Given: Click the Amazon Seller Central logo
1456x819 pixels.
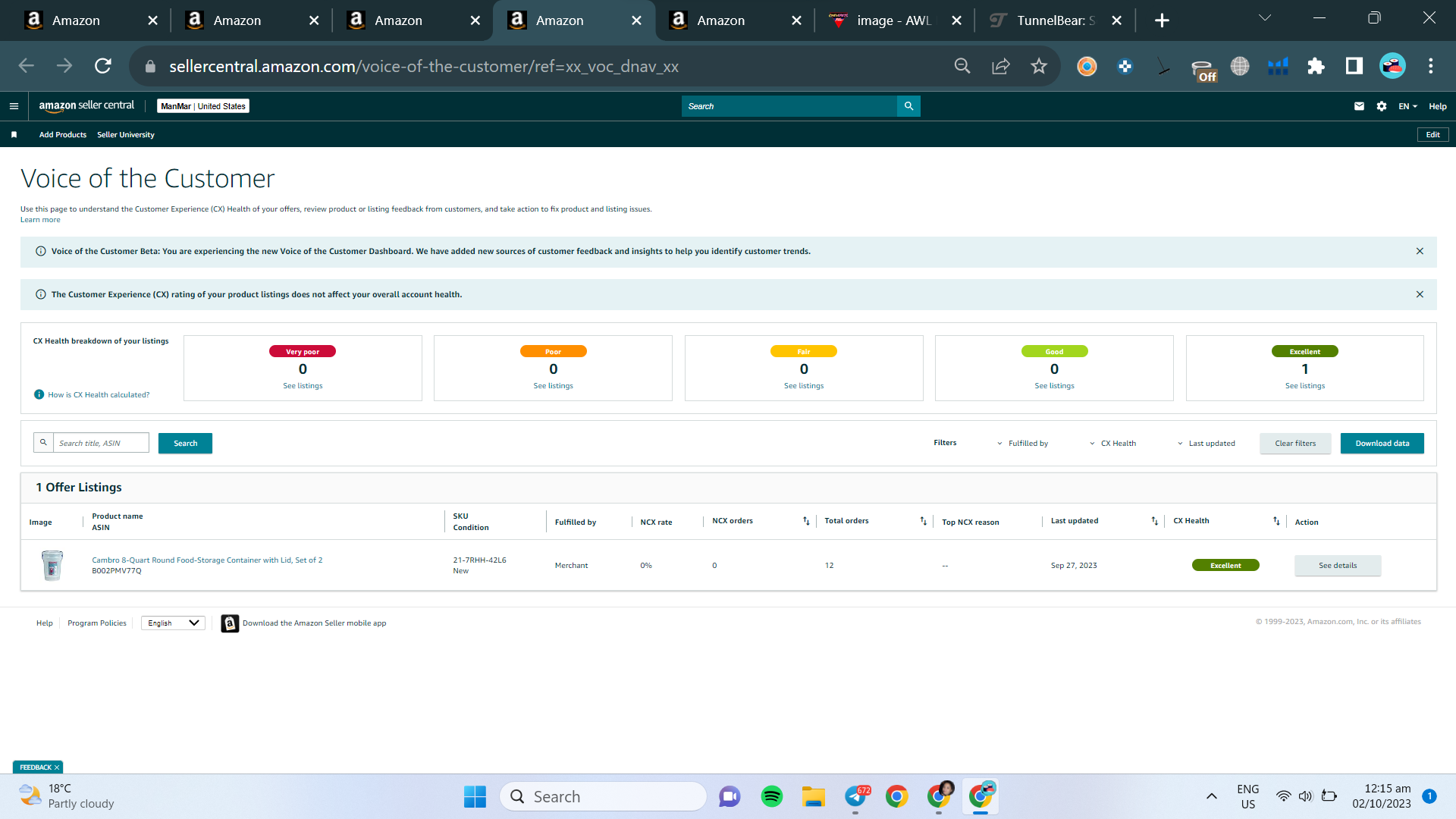Looking at the screenshot, I should [86, 106].
